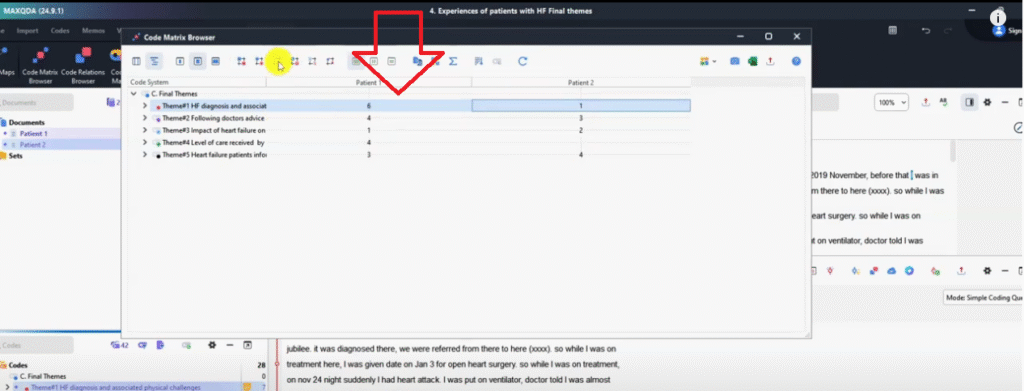Open the color scheme dropdown in matrix toolbar
1024x391 pixels.
(x=707, y=61)
